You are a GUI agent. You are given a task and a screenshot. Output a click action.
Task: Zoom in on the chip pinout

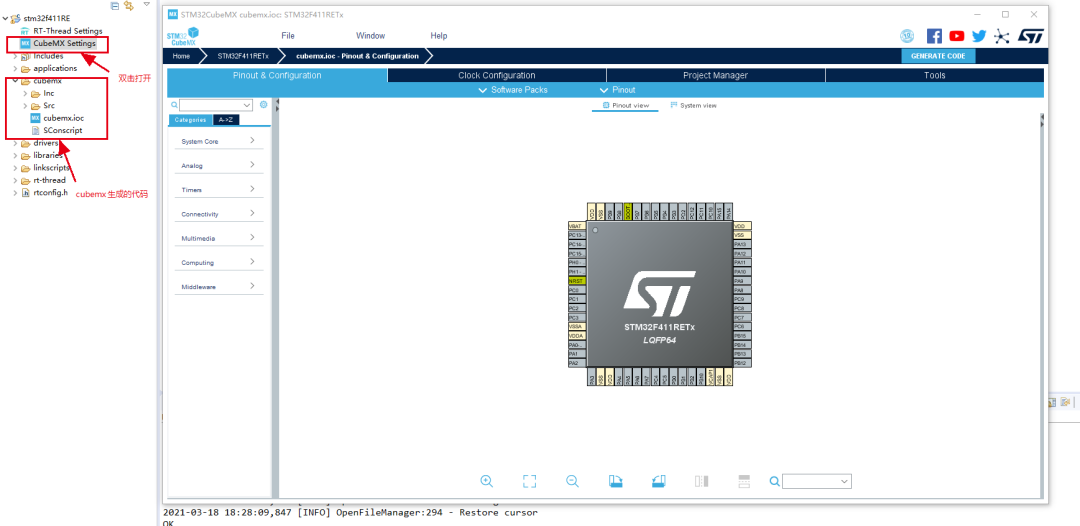point(486,481)
